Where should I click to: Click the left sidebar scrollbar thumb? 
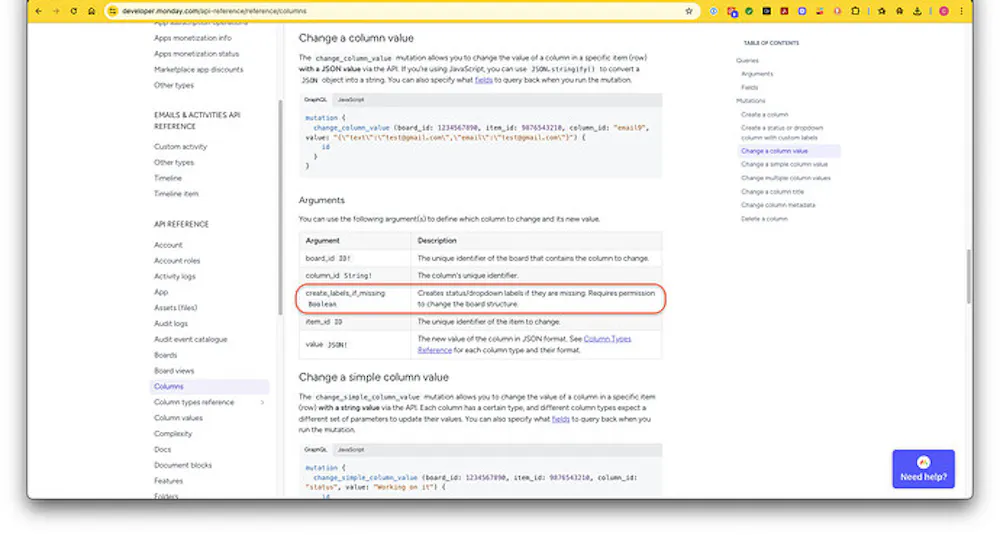click(x=280, y=207)
